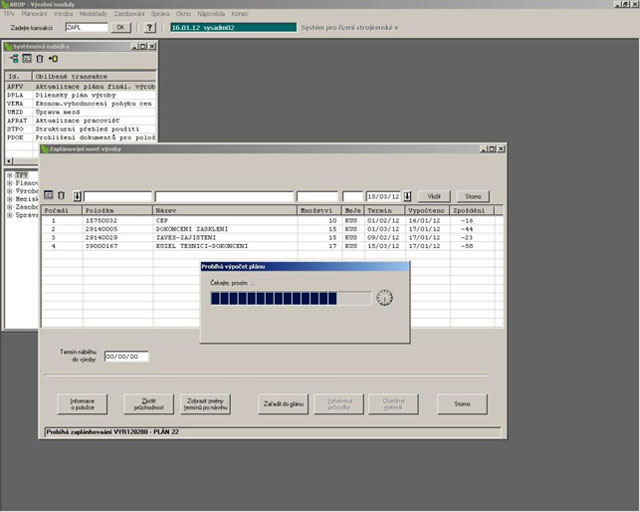This screenshot has height=512, width=640.
Task: Click the form icon in Zaplánování nové výroby toolbar
Action: coord(49,195)
